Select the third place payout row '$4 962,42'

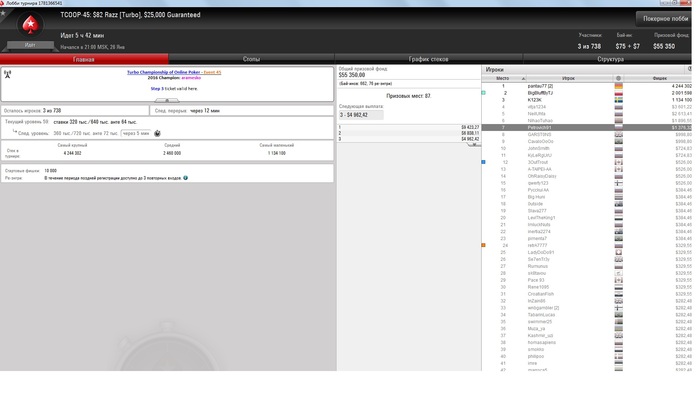click(408, 139)
